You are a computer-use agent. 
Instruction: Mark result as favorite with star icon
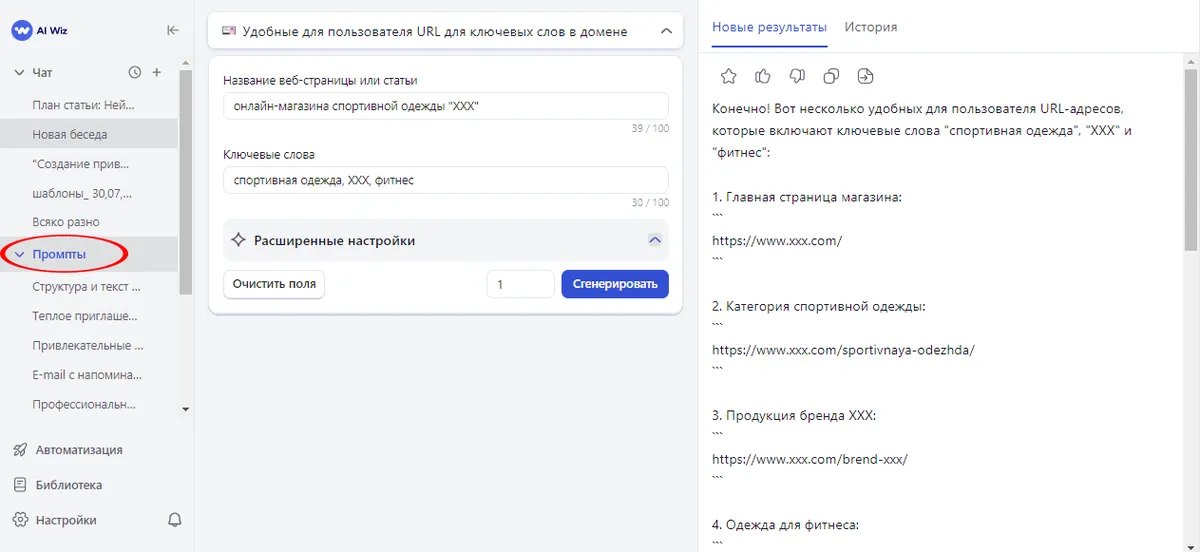pos(729,76)
